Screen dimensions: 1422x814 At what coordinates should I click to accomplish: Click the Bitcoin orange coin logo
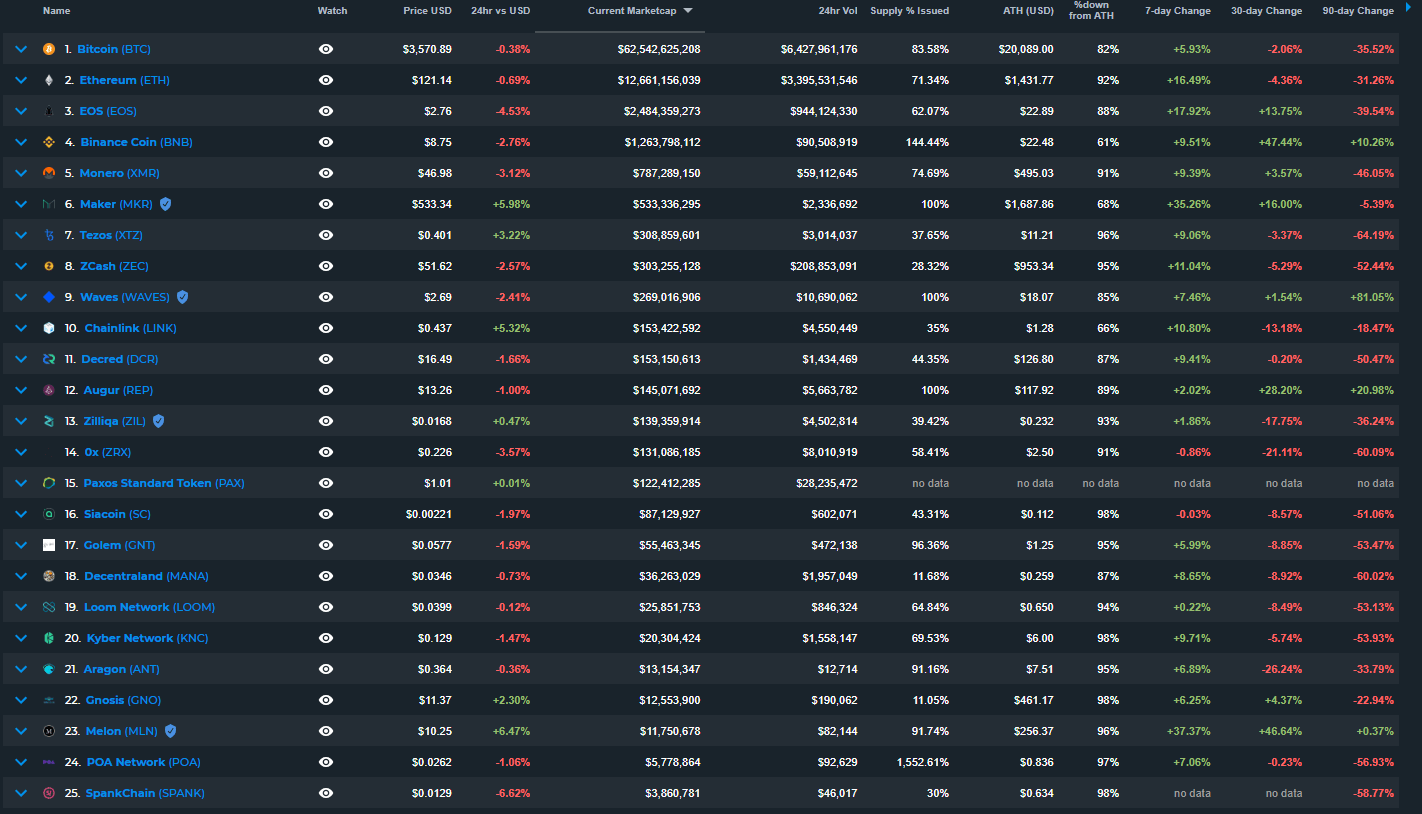[49, 49]
